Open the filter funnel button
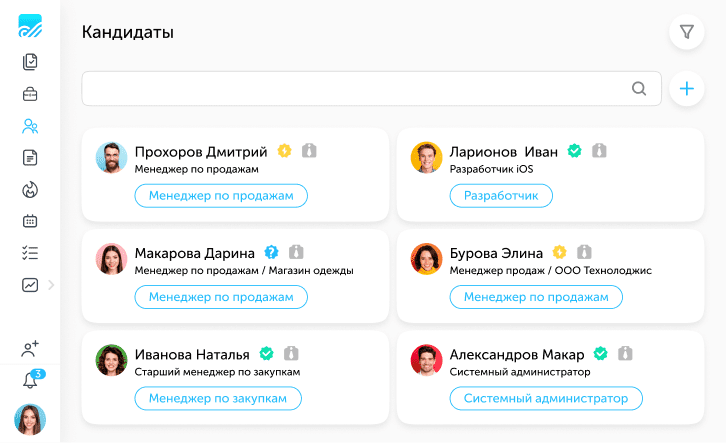 click(x=687, y=32)
